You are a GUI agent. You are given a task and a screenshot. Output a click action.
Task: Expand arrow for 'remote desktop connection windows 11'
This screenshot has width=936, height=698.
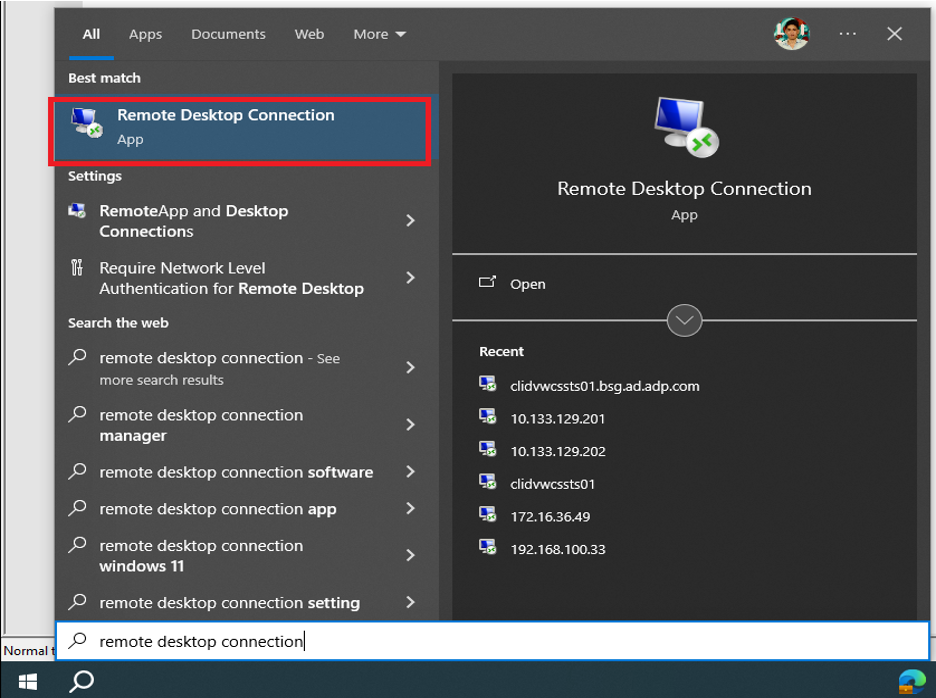411,555
